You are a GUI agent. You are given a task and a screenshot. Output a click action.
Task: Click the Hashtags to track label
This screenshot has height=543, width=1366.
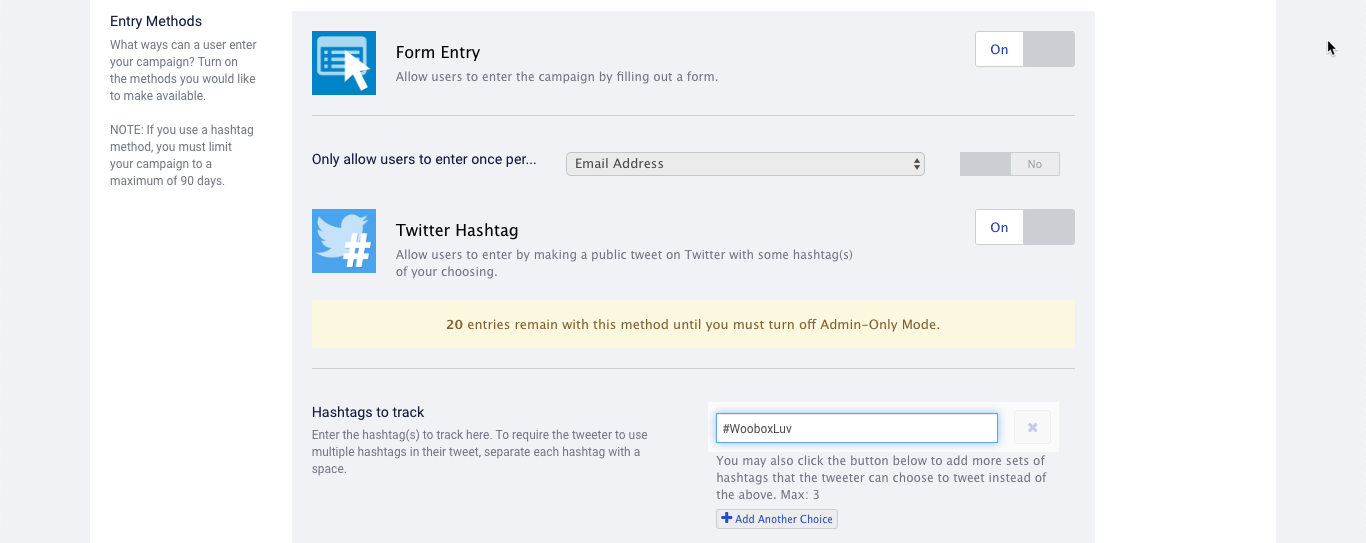368,412
